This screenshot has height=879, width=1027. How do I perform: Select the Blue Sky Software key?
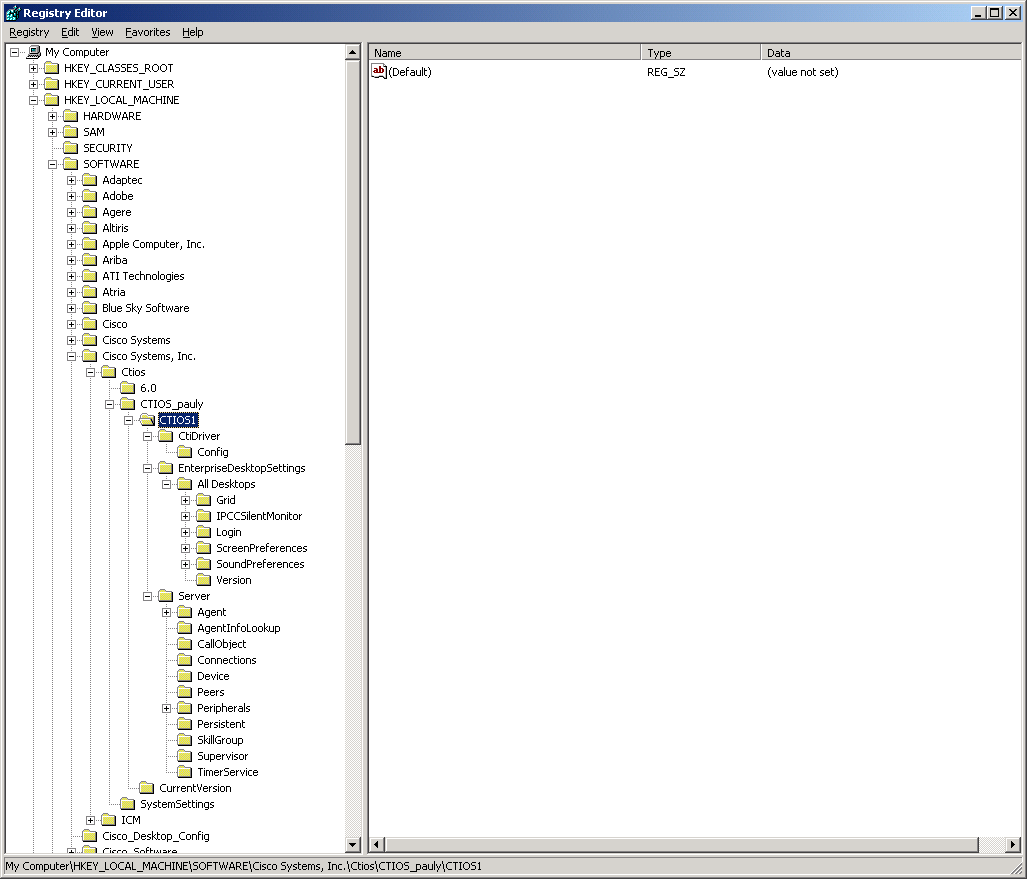point(145,309)
